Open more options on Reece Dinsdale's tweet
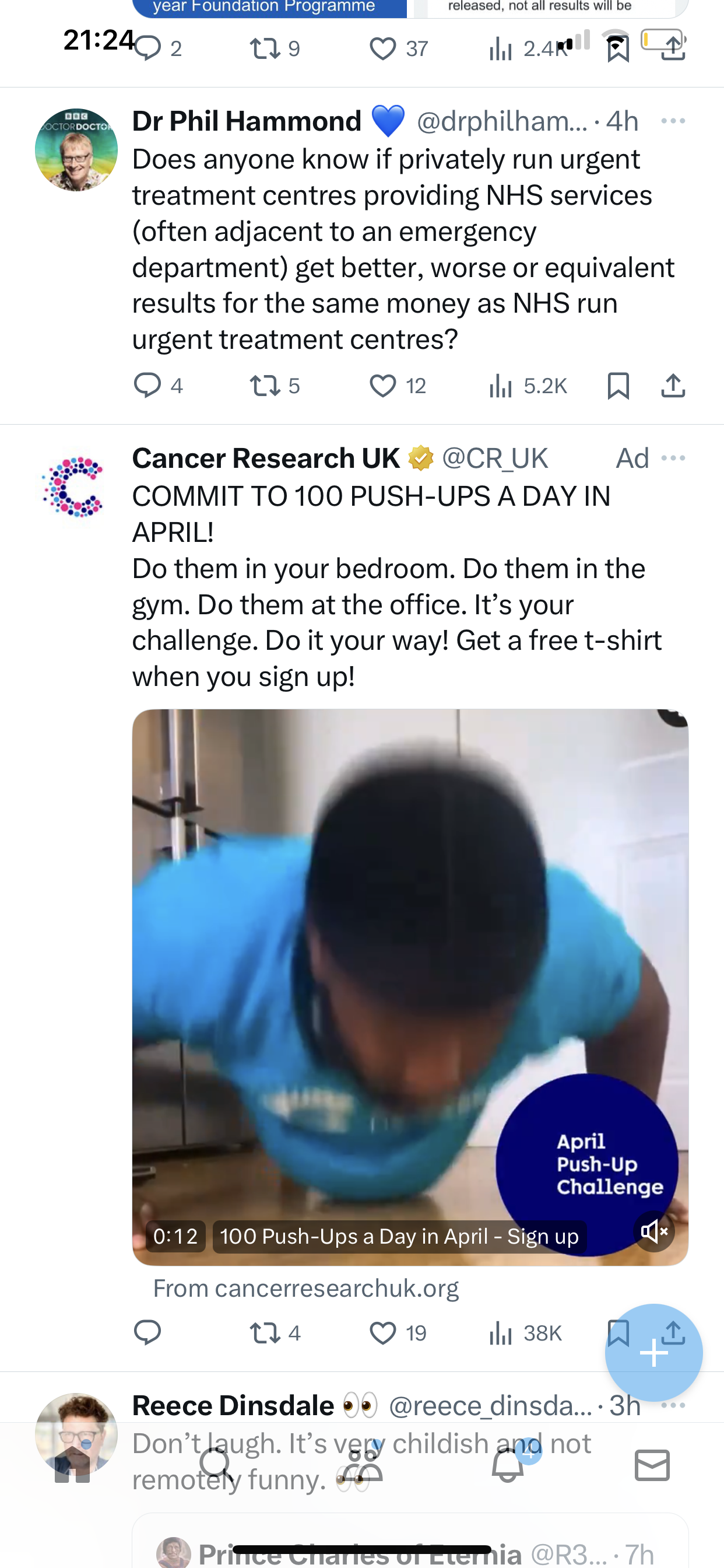The height and width of the screenshot is (1568, 724). pyautogui.click(x=673, y=1405)
